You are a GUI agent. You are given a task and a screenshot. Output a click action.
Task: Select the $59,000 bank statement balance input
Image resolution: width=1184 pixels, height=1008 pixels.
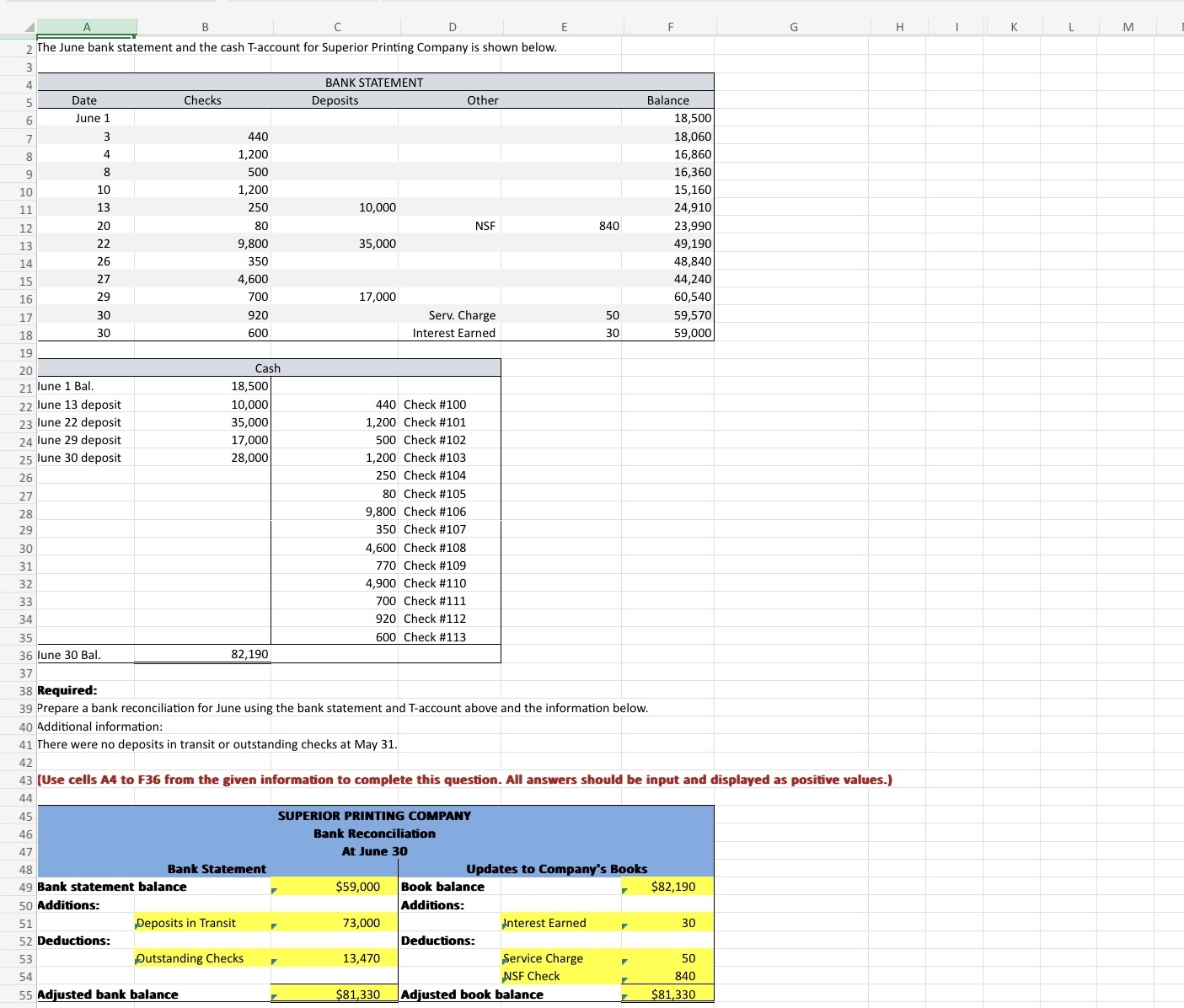[336, 887]
